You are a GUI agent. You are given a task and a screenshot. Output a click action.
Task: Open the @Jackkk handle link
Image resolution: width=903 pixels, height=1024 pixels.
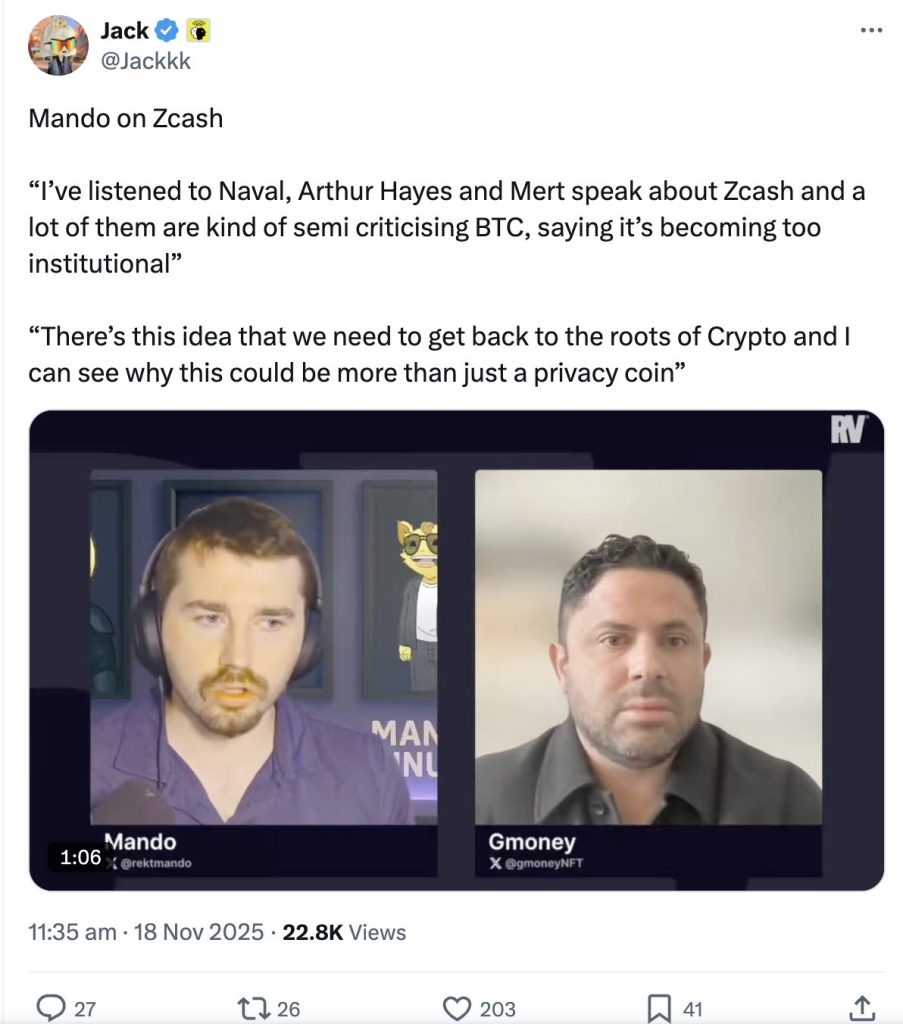pos(145,61)
